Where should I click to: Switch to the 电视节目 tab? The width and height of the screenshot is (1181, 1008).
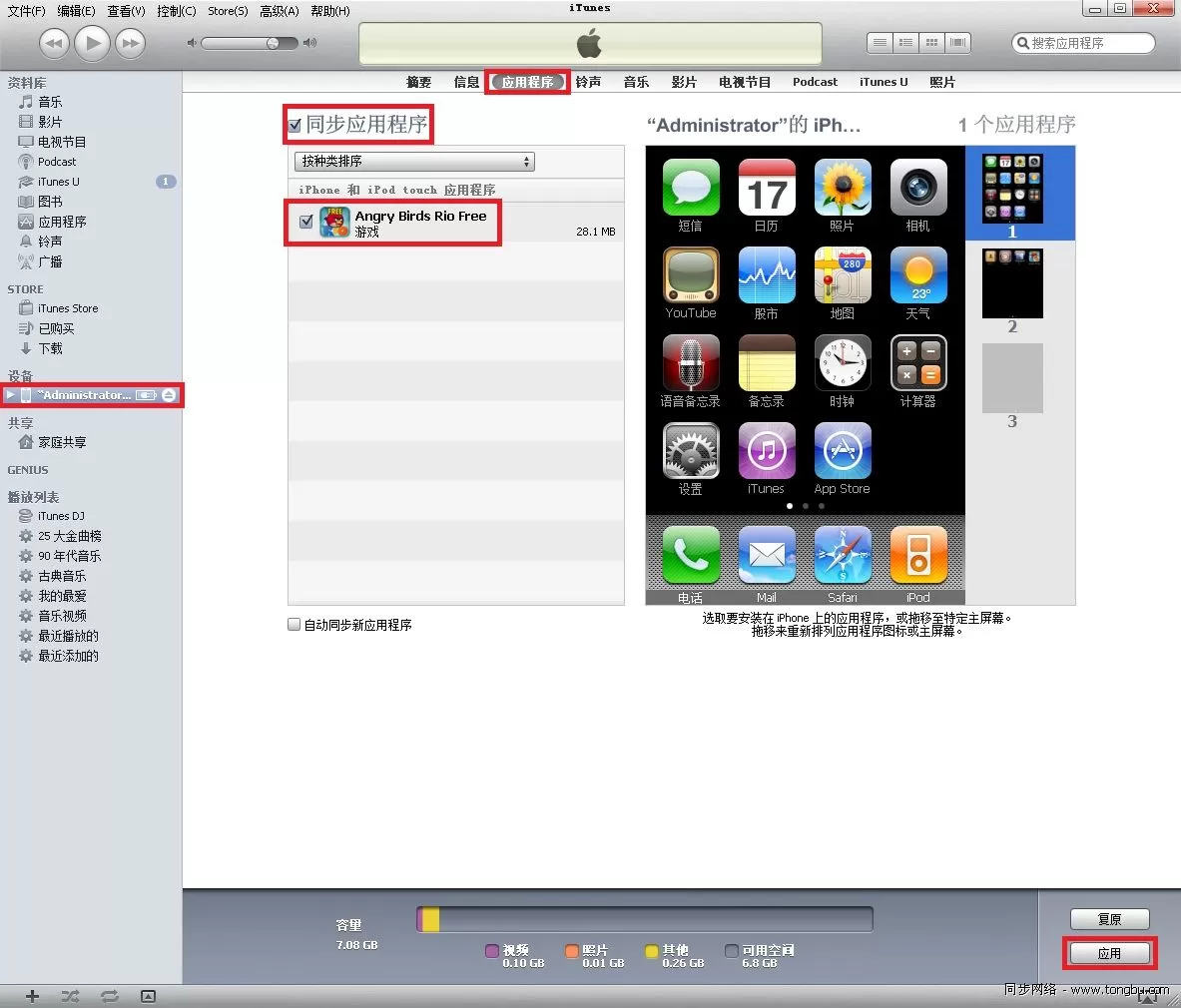pos(744,82)
